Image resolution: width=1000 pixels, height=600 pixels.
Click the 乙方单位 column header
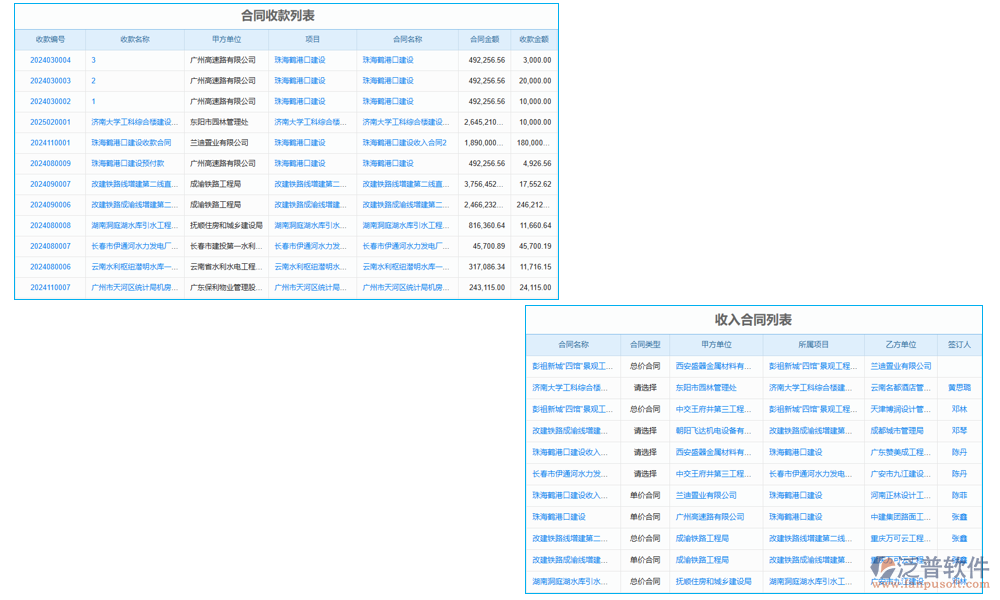(x=900, y=344)
